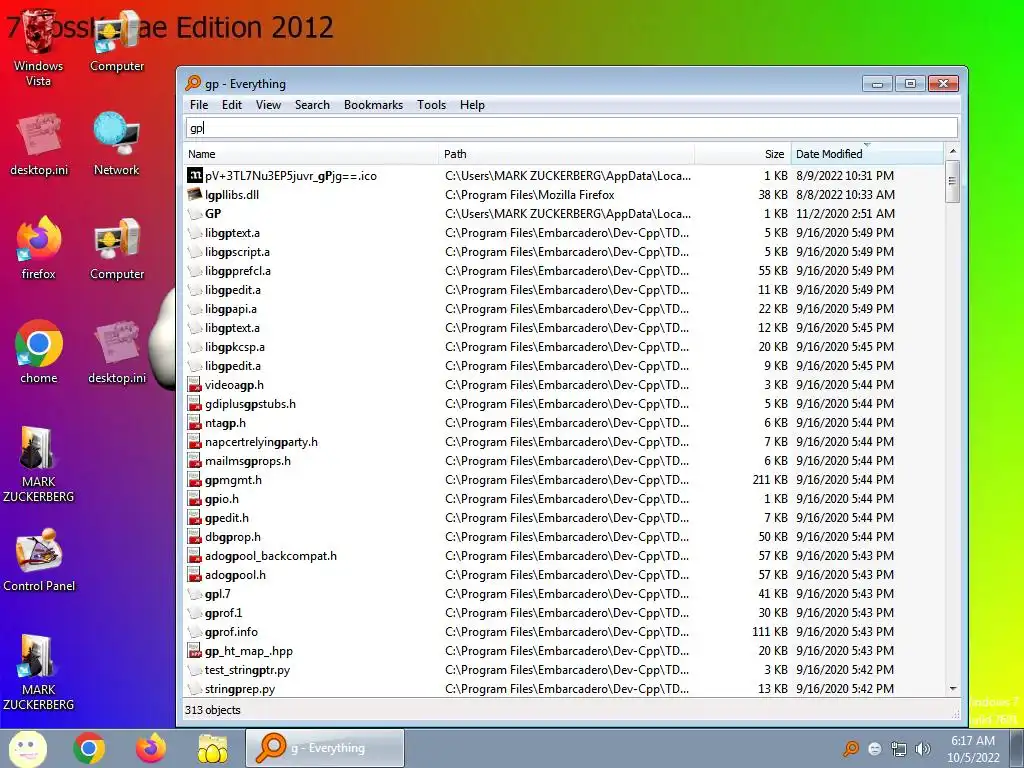Launch Firefox from the taskbar
The height and width of the screenshot is (768, 1024).
click(151, 748)
